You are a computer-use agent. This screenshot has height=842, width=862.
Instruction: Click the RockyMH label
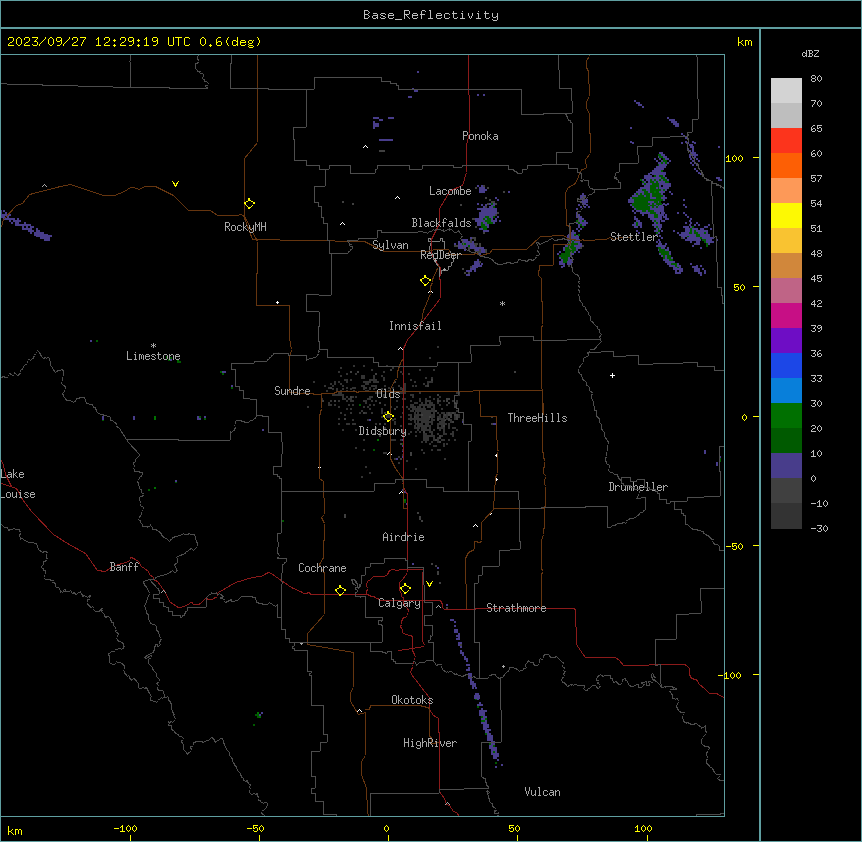(245, 227)
